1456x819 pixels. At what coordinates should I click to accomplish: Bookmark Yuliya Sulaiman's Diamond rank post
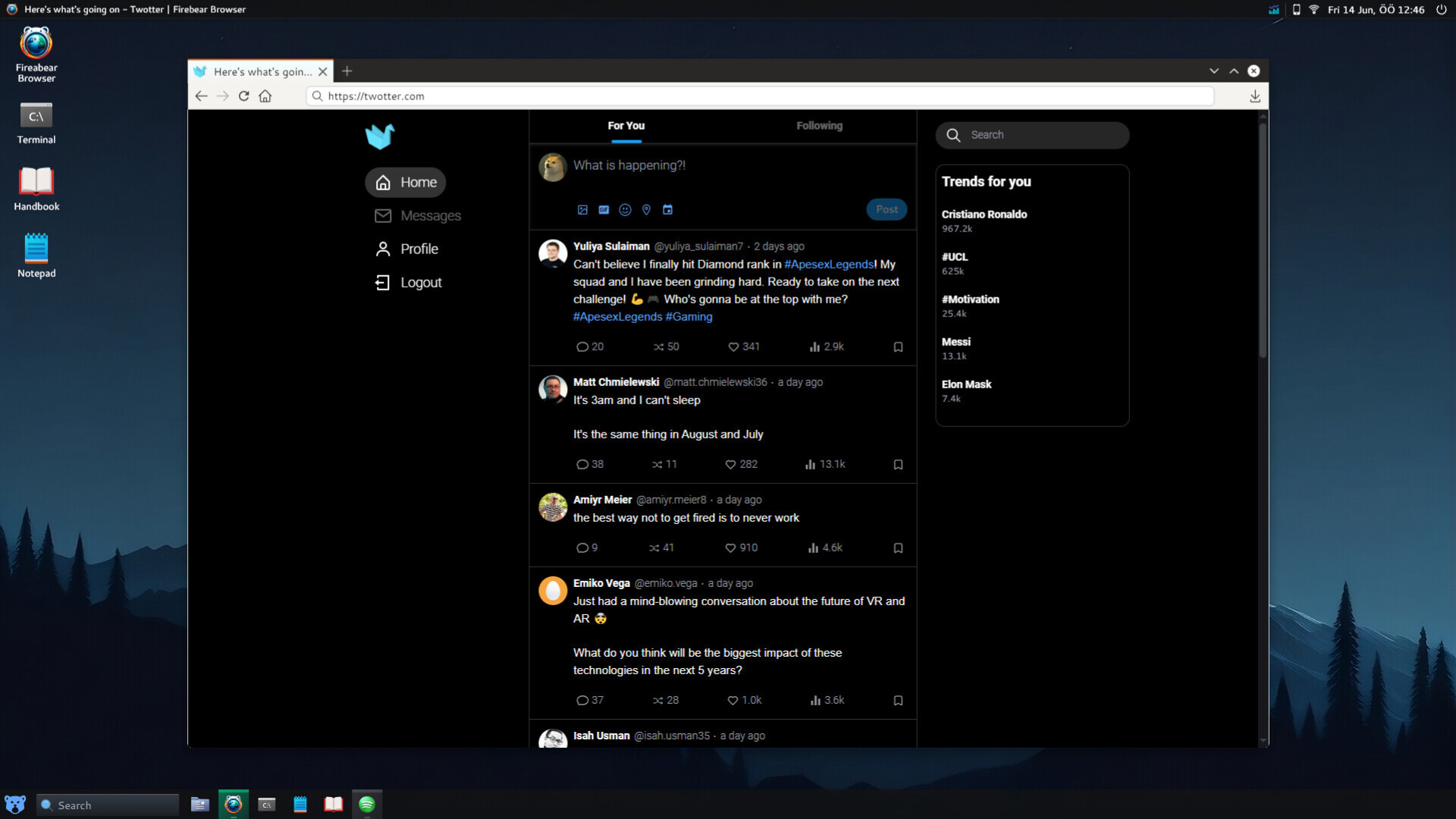click(898, 347)
